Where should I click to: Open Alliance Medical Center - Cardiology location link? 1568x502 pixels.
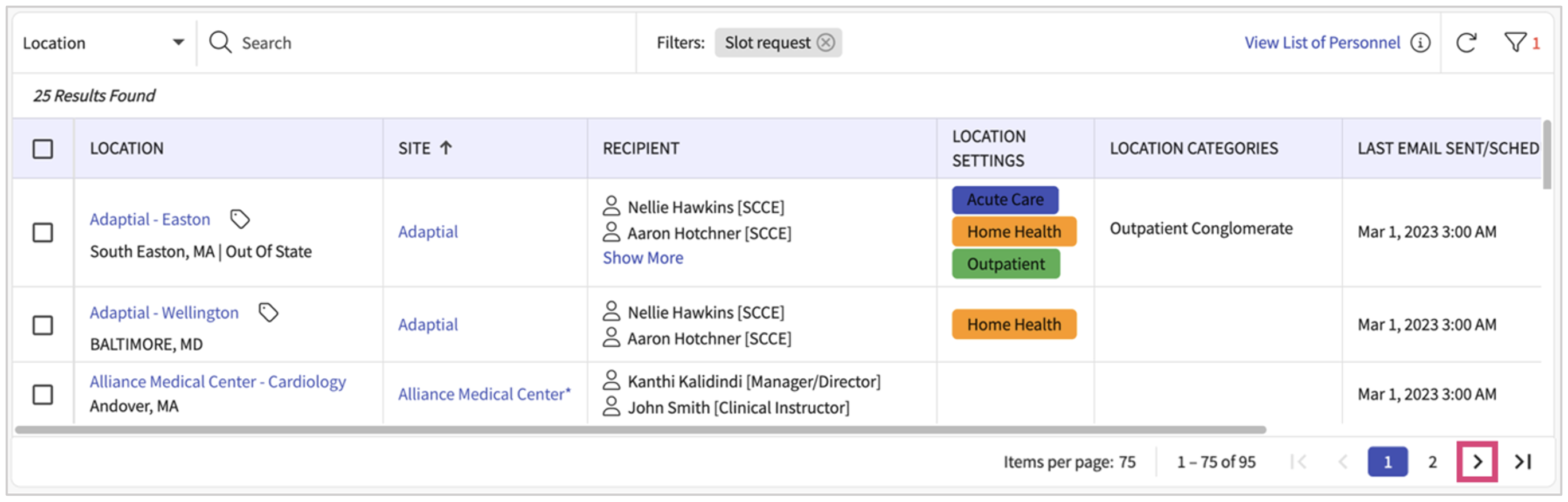[x=218, y=382]
